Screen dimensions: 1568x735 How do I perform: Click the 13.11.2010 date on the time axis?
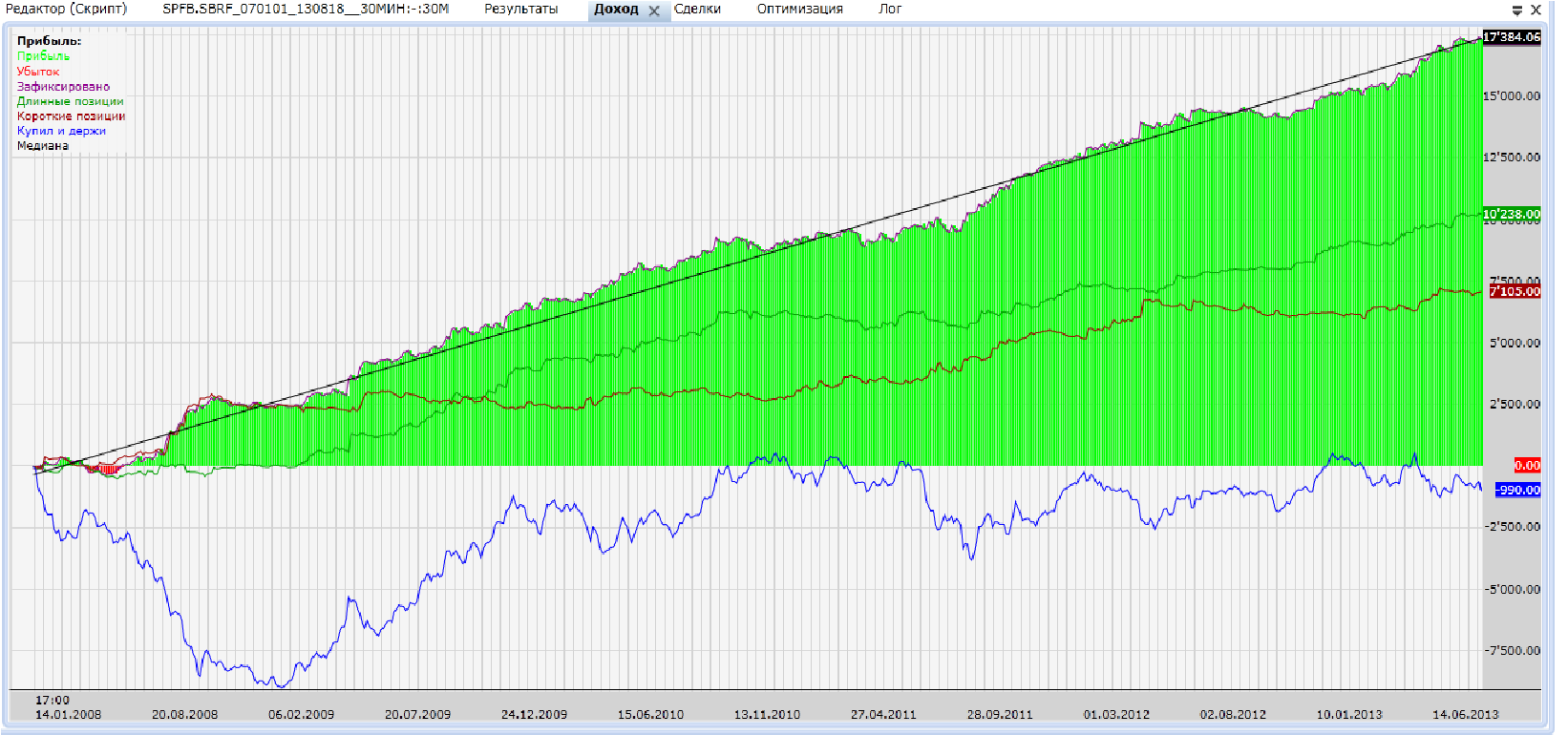[x=767, y=714]
